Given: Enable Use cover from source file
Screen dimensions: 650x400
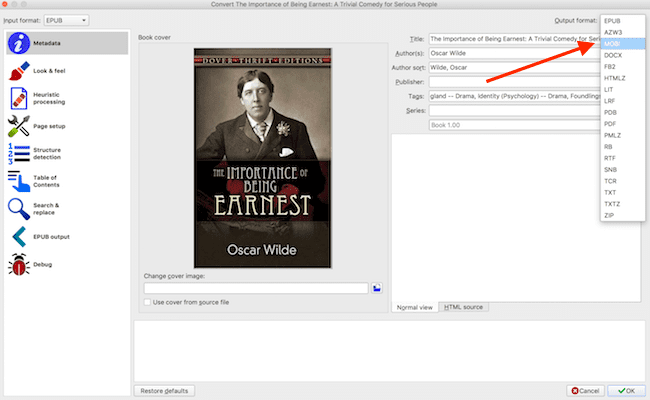Looking at the screenshot, I should [147, 302].
